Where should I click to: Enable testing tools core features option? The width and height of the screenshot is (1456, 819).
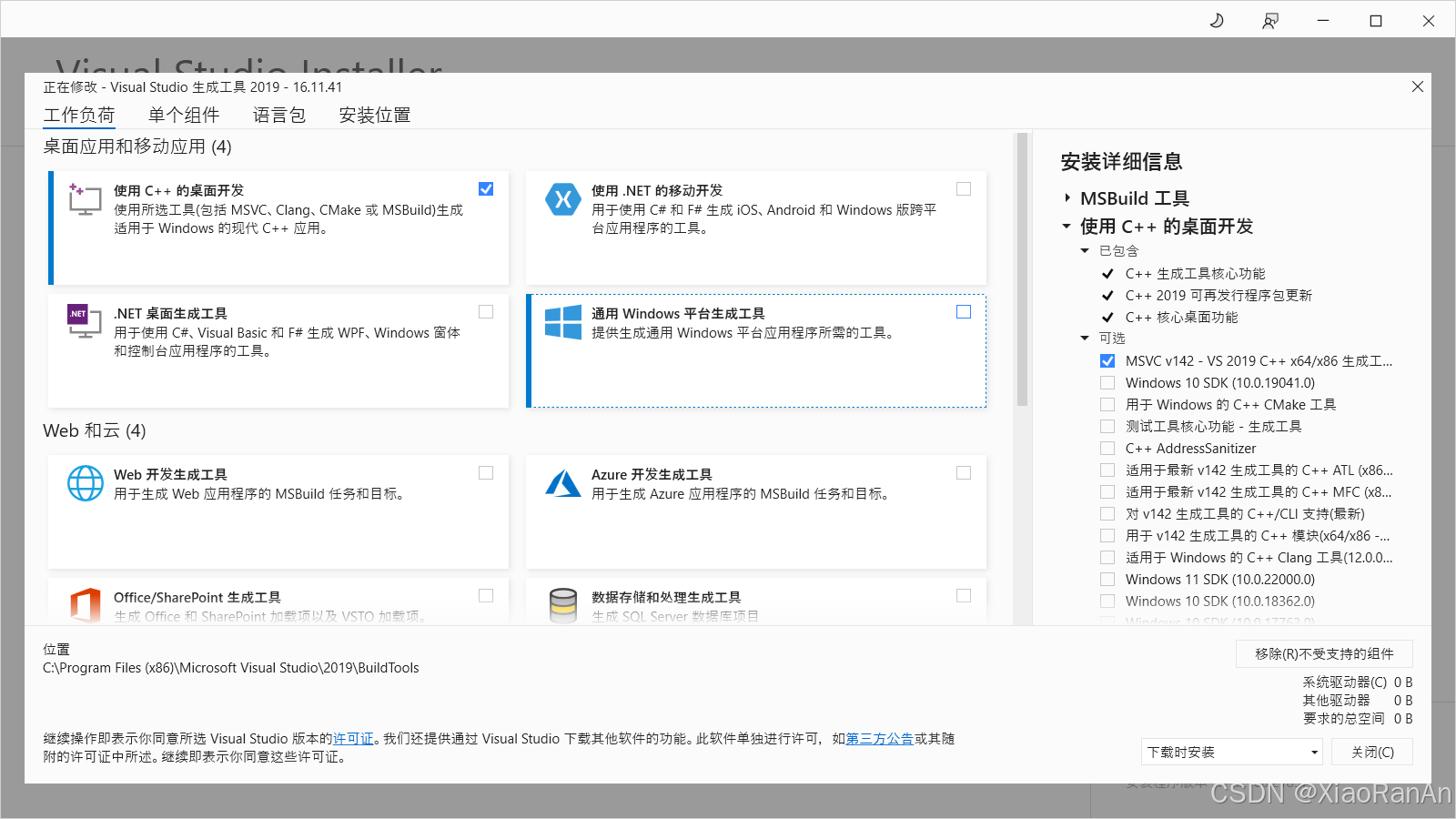(1107, 427)
